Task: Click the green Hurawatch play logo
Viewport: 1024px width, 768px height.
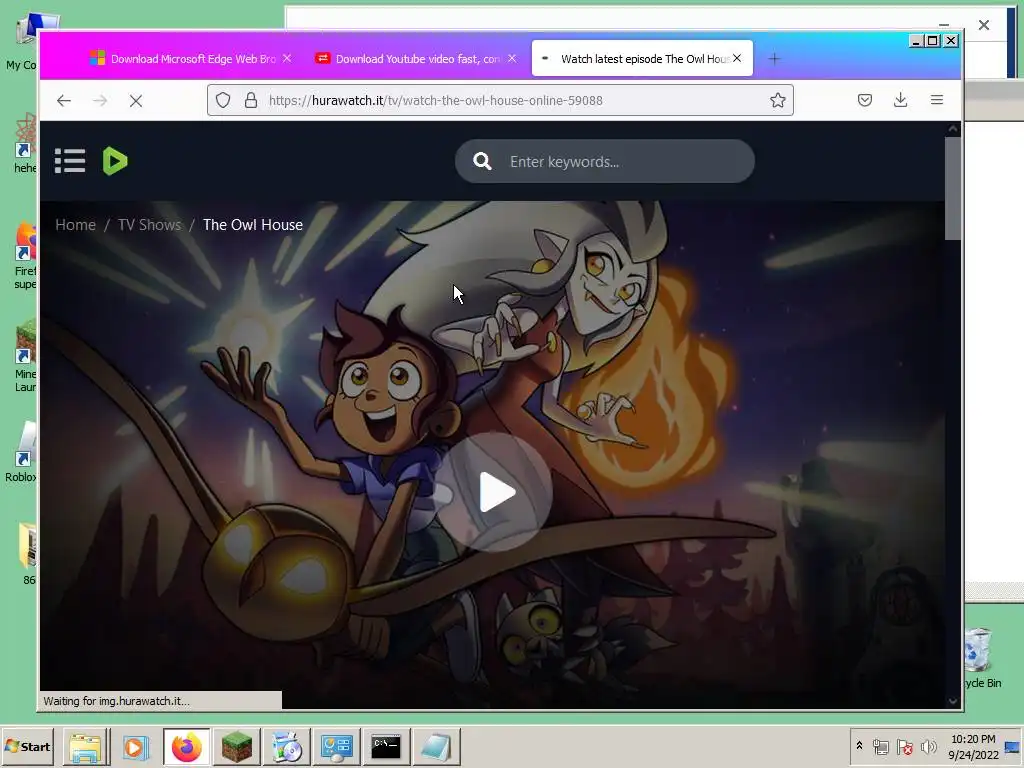Action: pos(115,161)
